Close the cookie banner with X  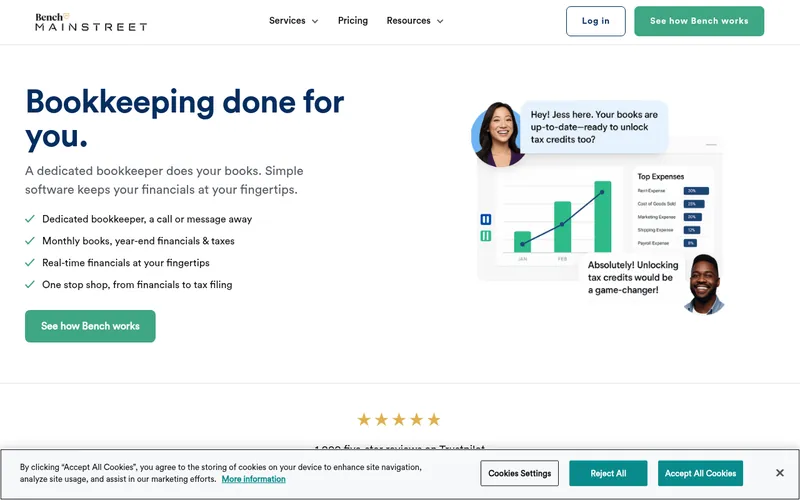[x=780, y=473]
